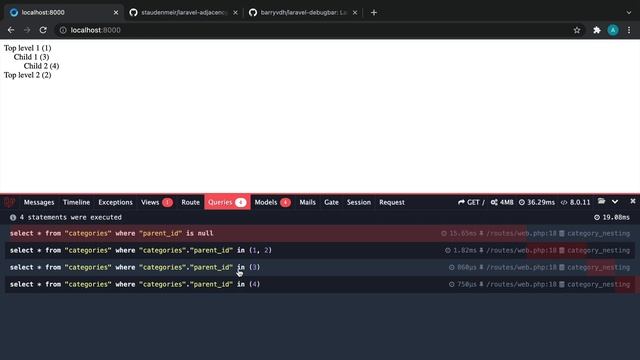Open the browser extensions puzzle icon
The height and width of the screenshot is (360, 640).
[x=597, y=30]
